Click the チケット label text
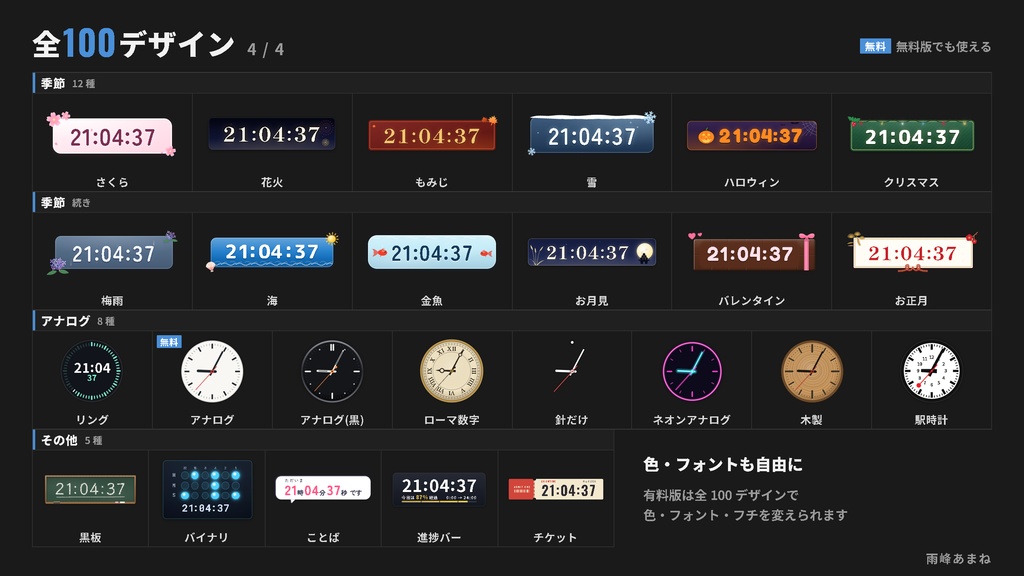The height and width of the screenshot is (576, 1024). click(555, 537)
